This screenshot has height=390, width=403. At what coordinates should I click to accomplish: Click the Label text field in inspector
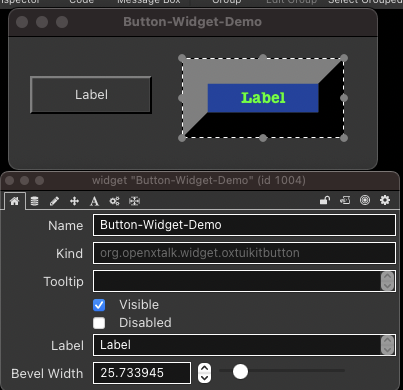(x=237, y=345)
